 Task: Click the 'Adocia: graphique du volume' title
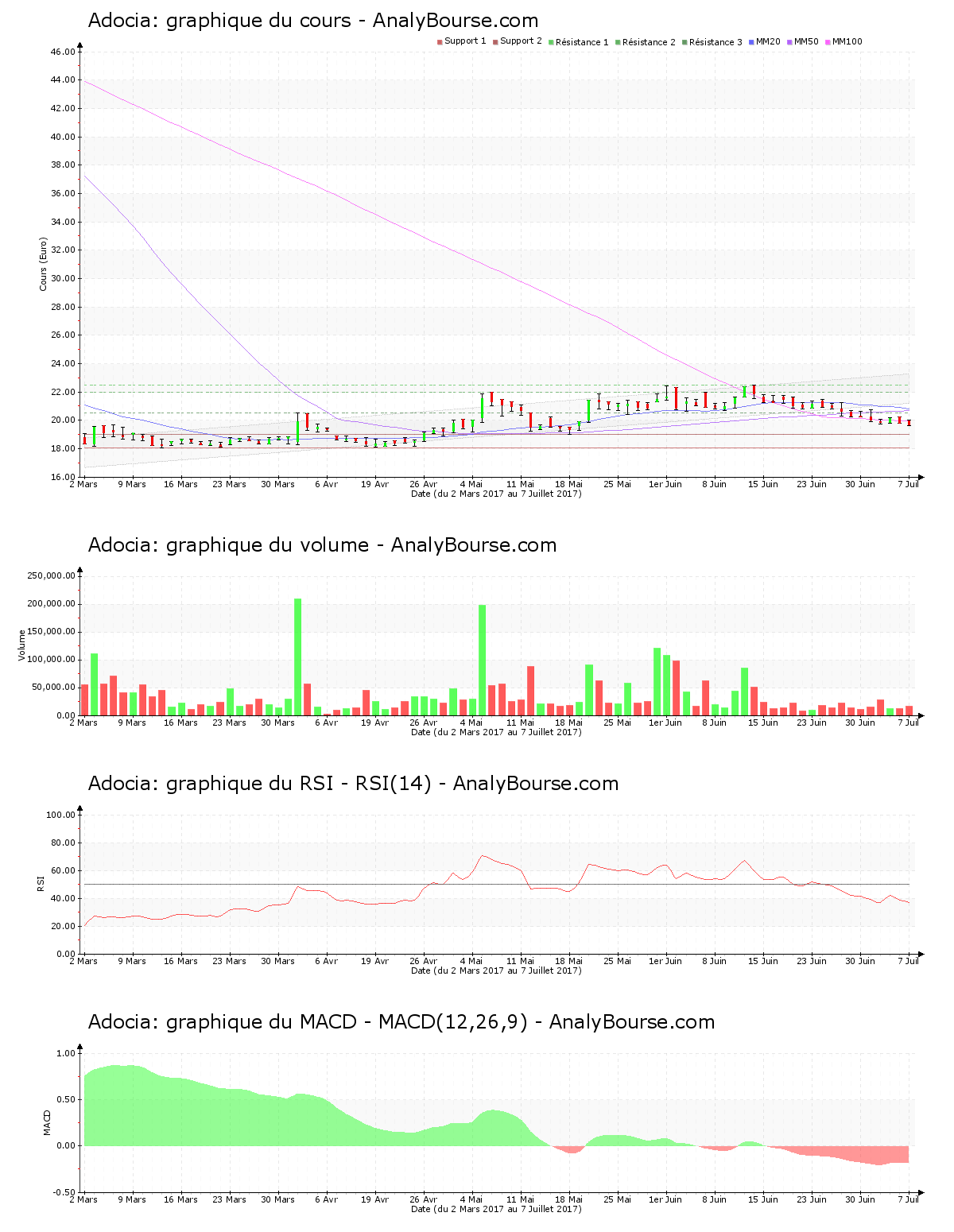229,546
